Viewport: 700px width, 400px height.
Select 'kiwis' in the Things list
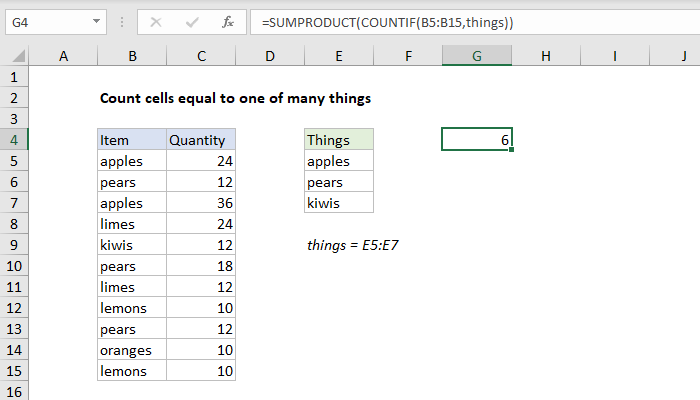coord(339,203)
